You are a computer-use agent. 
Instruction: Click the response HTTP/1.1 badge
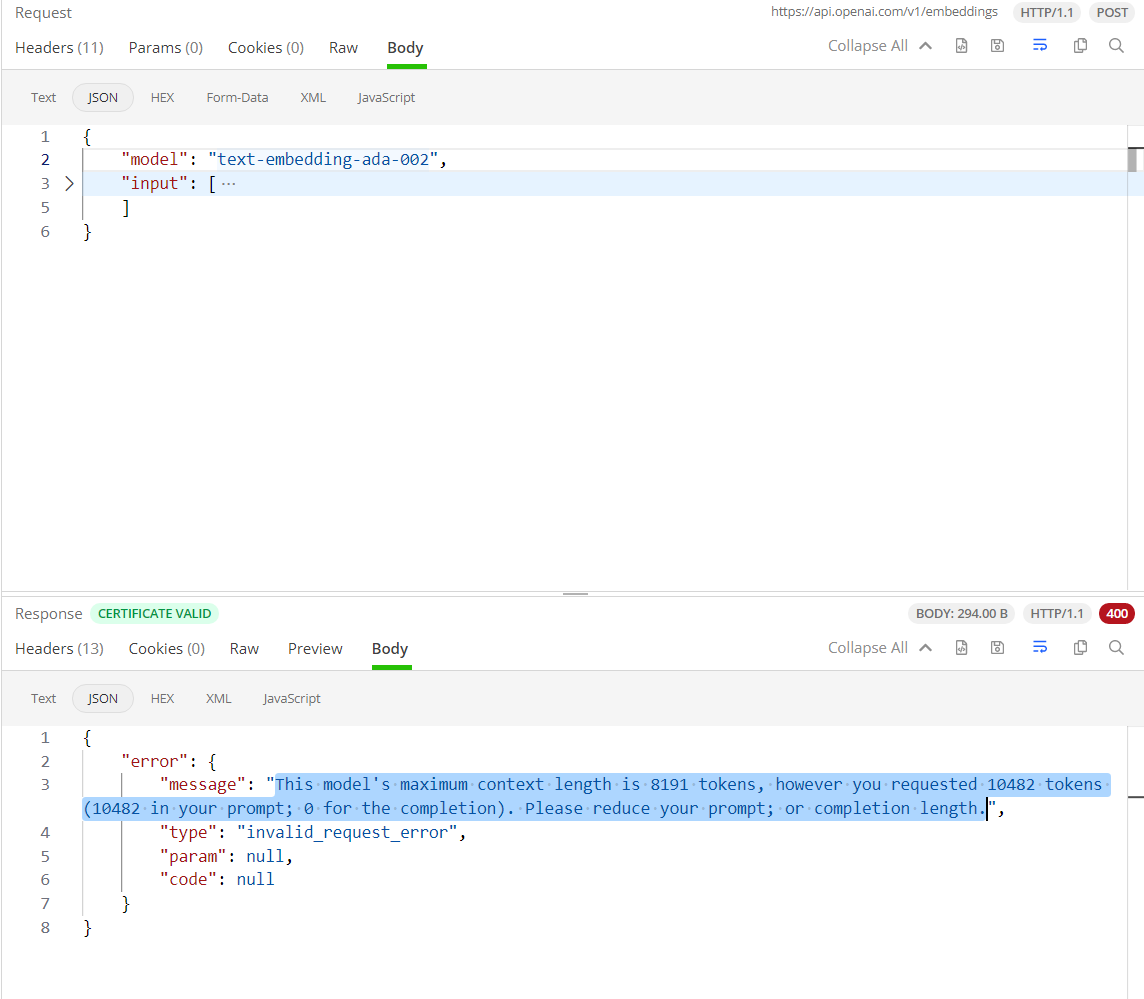(x=1056, y=614)
